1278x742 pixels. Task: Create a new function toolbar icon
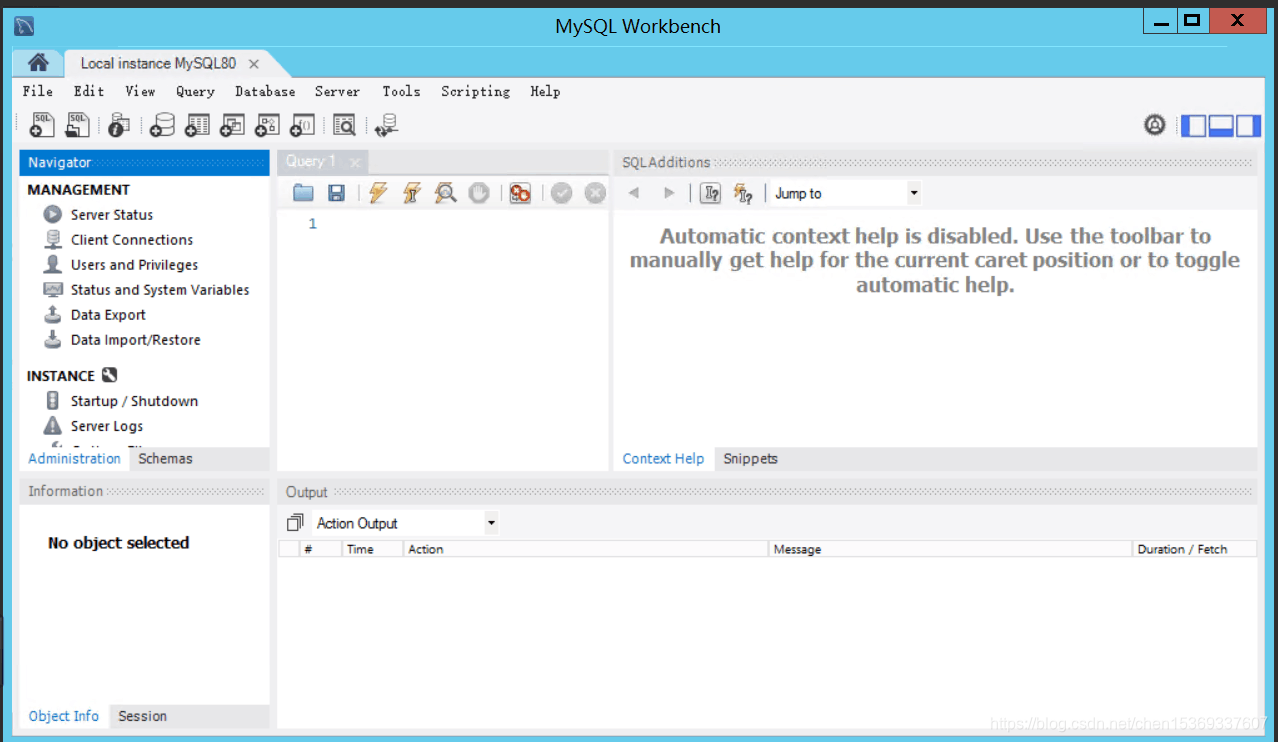point(302,125)
